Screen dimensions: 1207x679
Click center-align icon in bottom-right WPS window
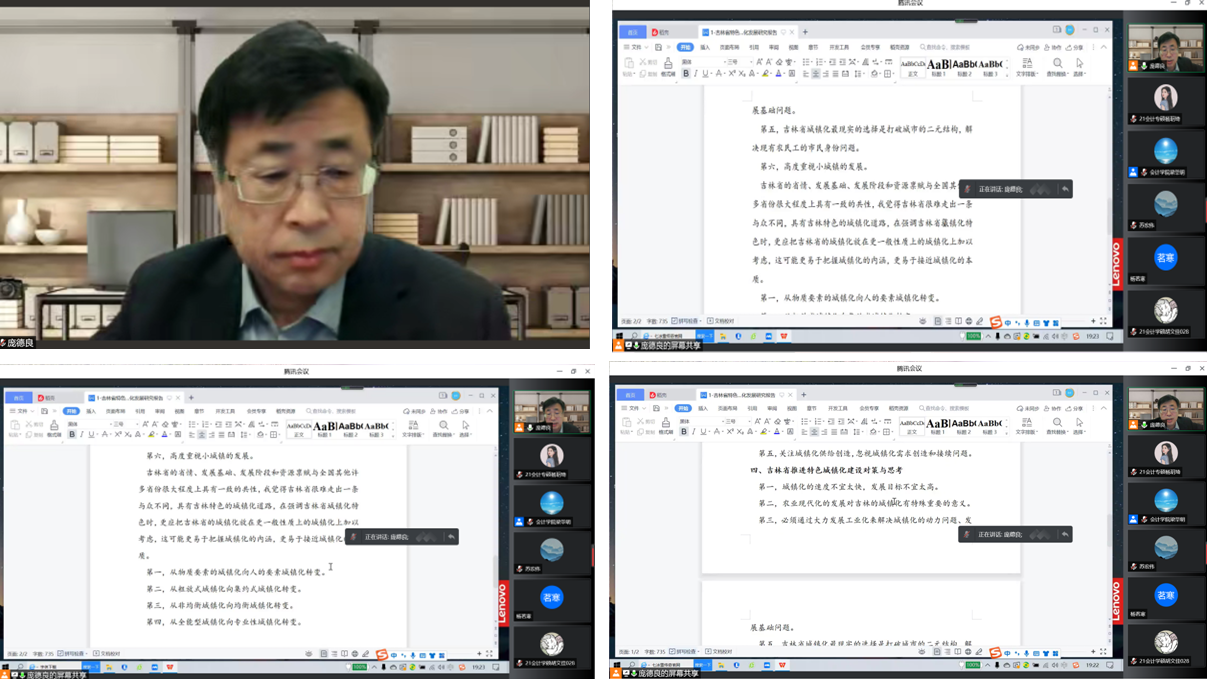pos(815,432)
